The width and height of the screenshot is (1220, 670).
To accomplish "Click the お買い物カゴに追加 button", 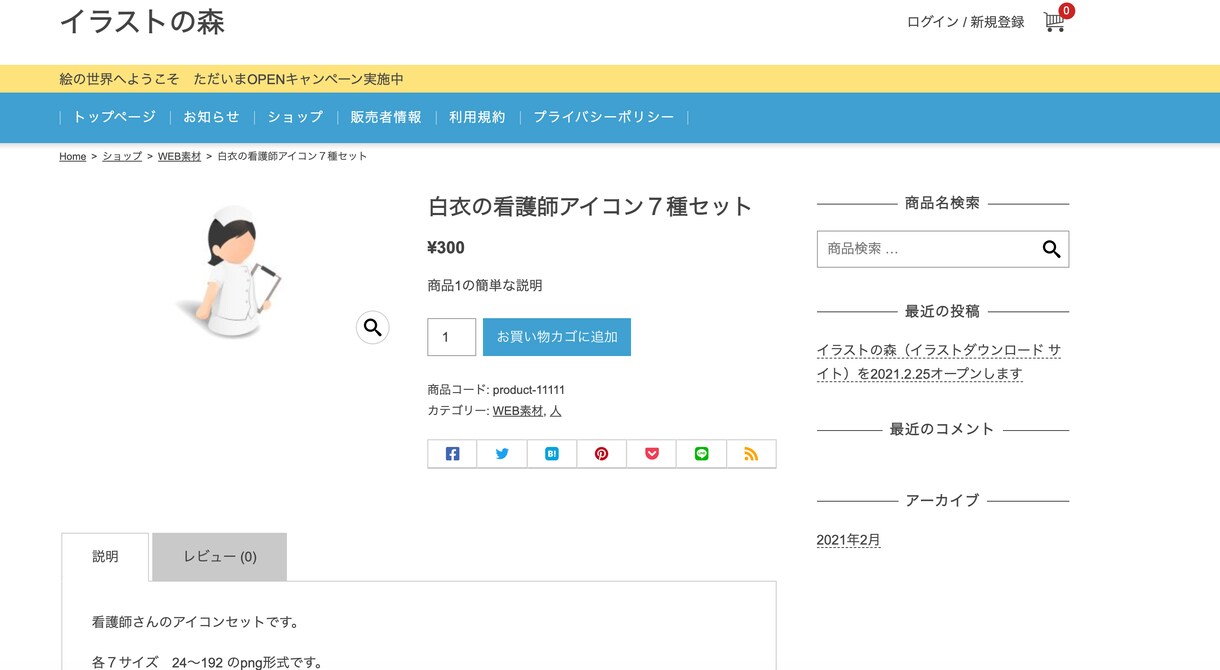I will [x=557, y=337].
